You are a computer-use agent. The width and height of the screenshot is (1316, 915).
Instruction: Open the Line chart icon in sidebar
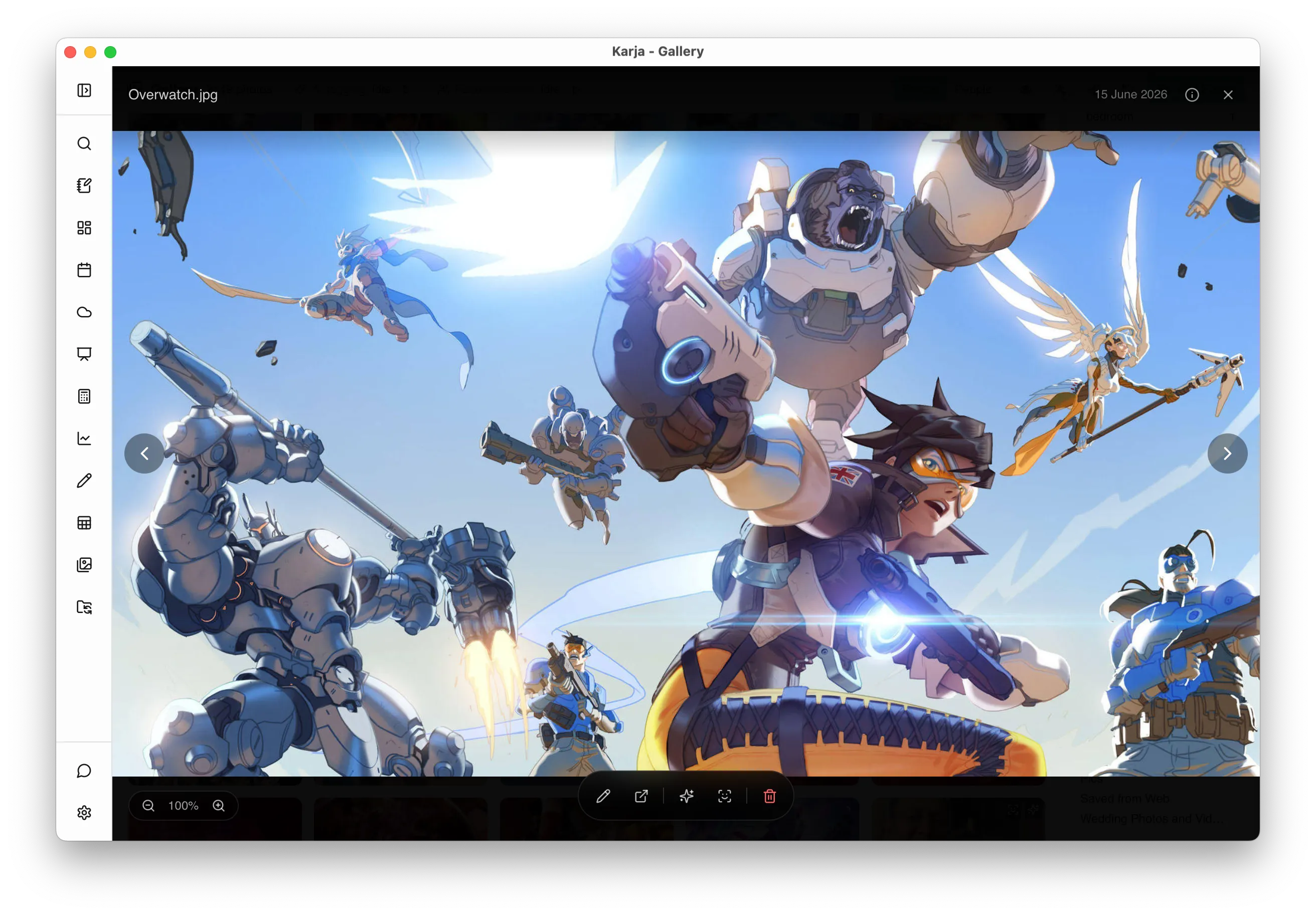84,438
